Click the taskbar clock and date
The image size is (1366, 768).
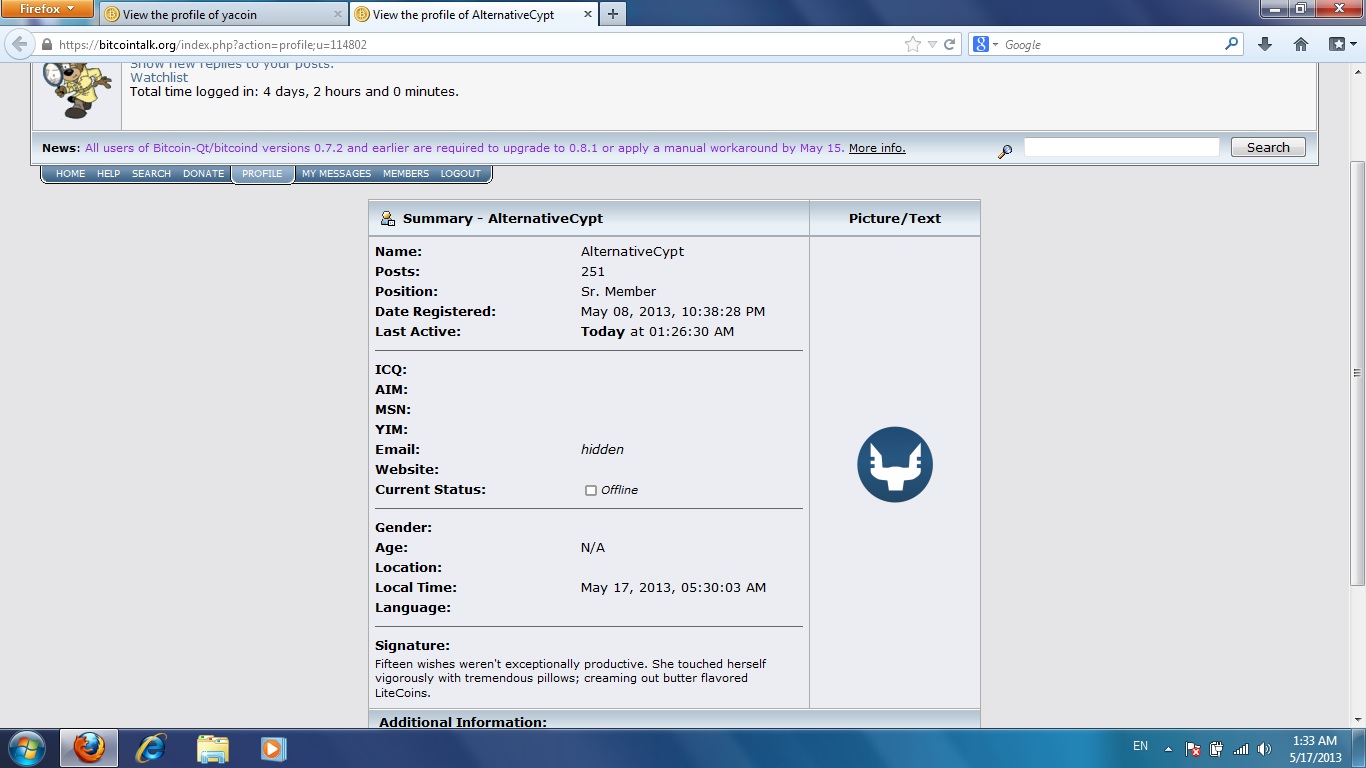tap(1315, 749)
